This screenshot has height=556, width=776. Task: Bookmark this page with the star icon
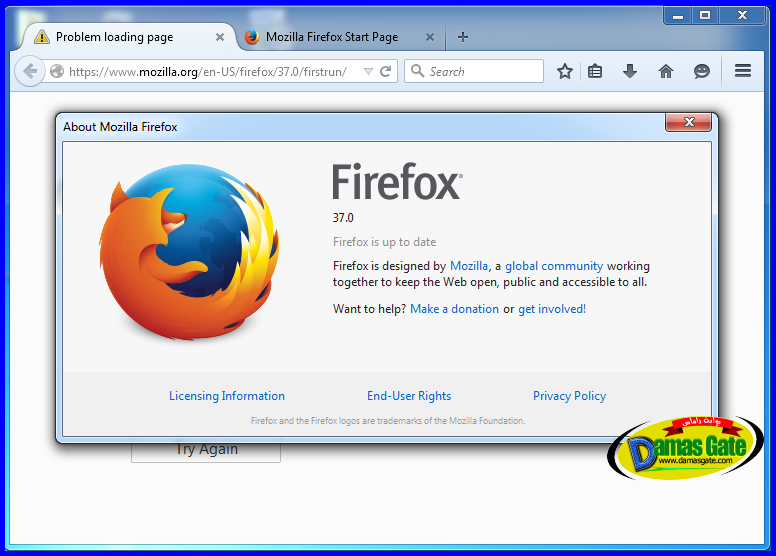[565, 71]
